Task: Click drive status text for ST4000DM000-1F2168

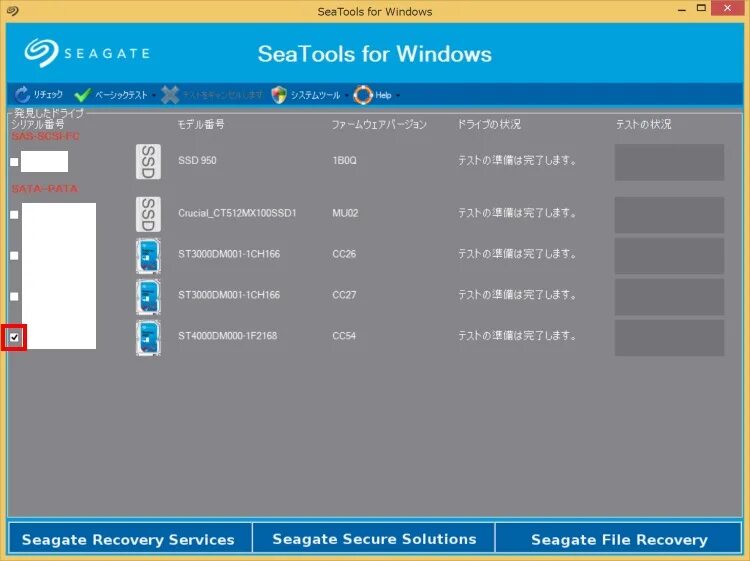Action: (517, 336)
